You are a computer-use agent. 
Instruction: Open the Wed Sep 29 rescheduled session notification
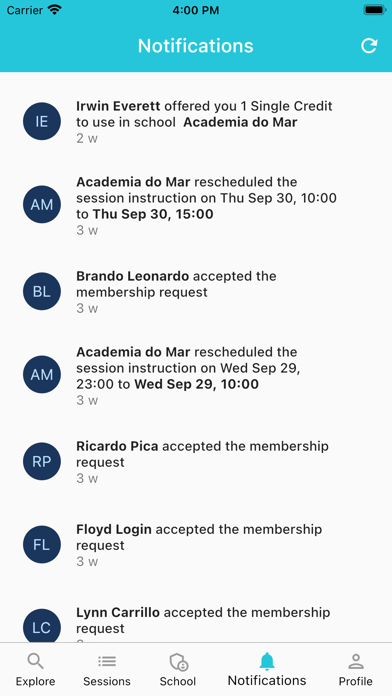(196, 376)
